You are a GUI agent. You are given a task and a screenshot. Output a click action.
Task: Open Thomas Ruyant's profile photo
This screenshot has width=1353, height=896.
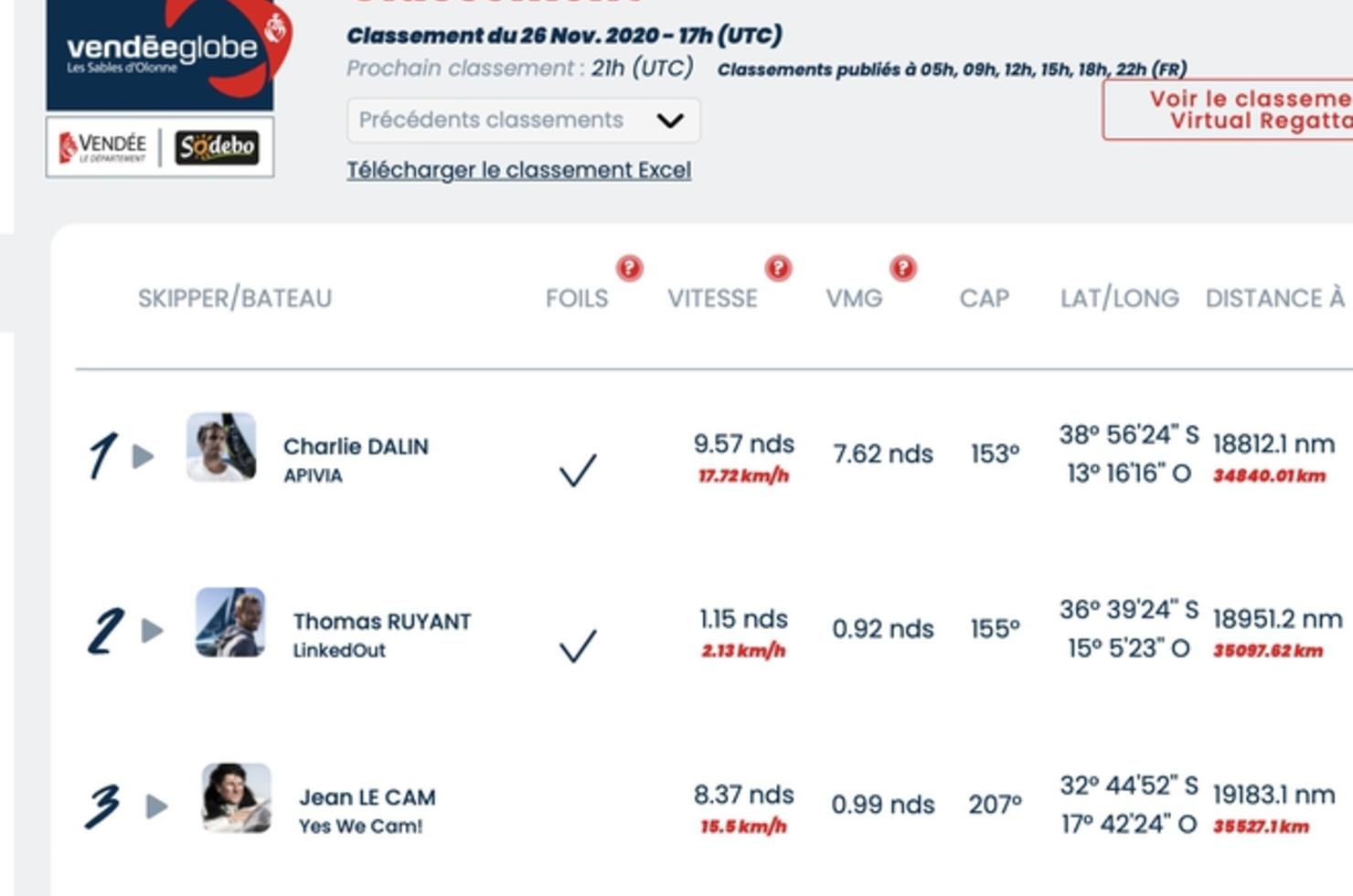230,622
